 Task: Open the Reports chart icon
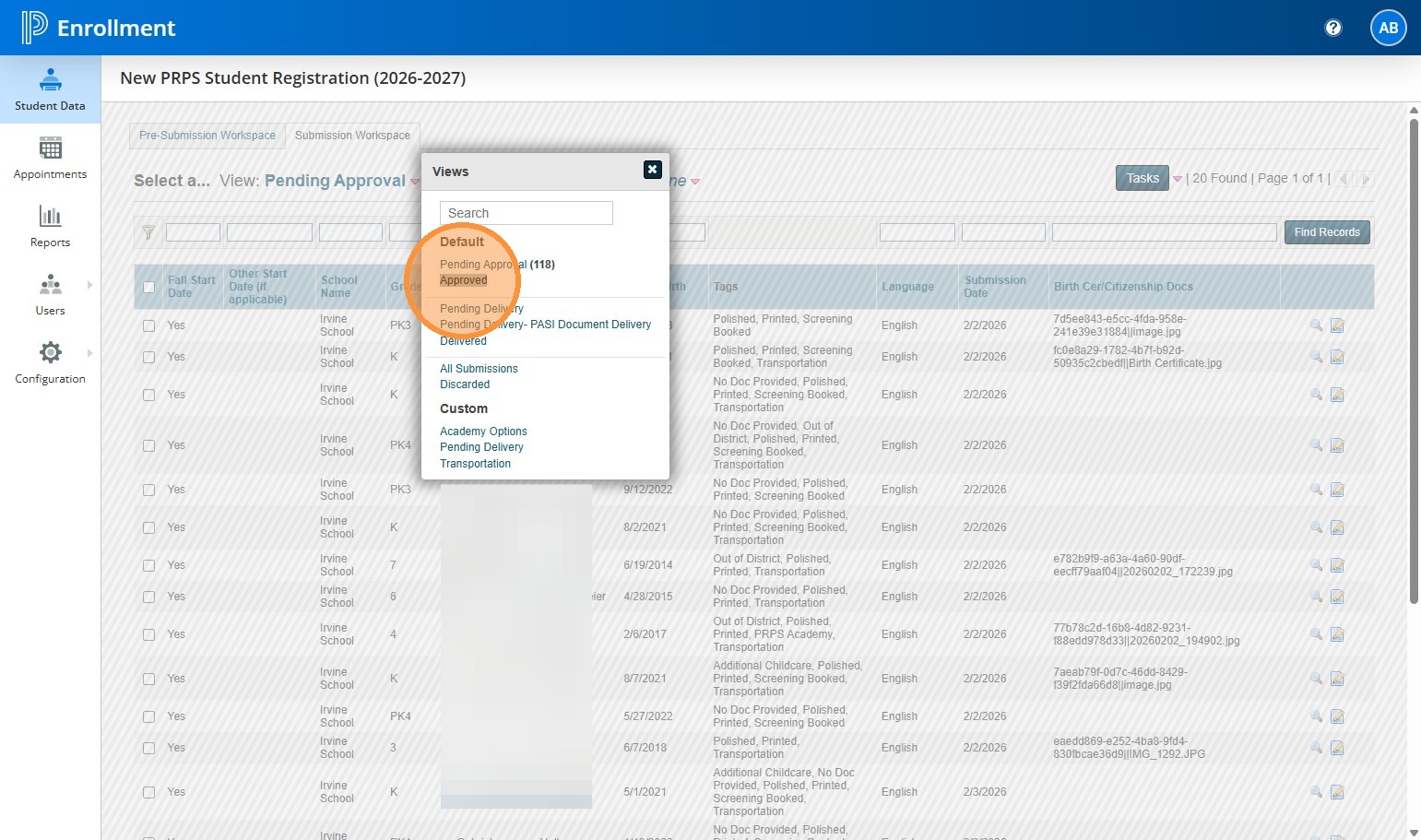[50, 217]
